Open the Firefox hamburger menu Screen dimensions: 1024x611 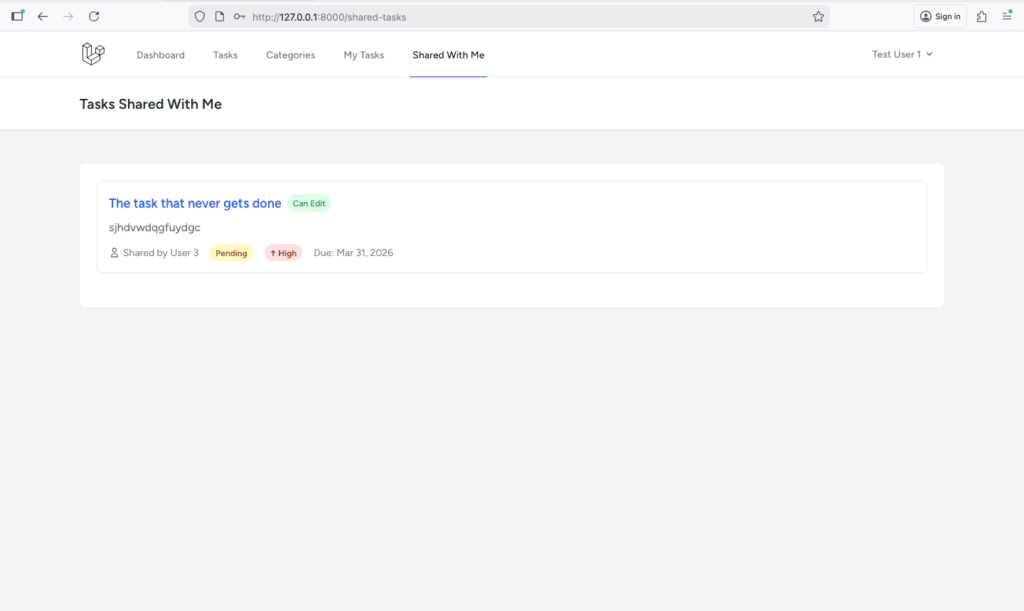pos(1006,17)
